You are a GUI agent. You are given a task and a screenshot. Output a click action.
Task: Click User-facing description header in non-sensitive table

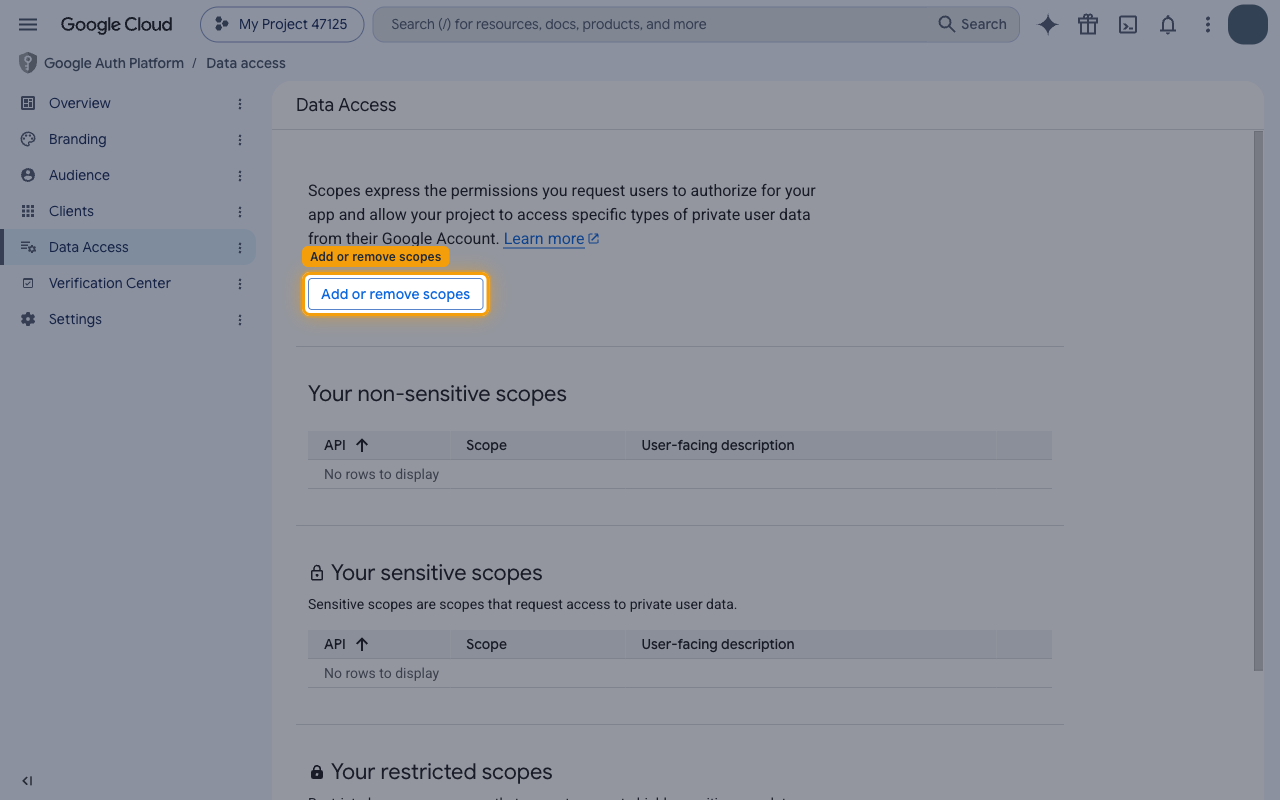718,445
